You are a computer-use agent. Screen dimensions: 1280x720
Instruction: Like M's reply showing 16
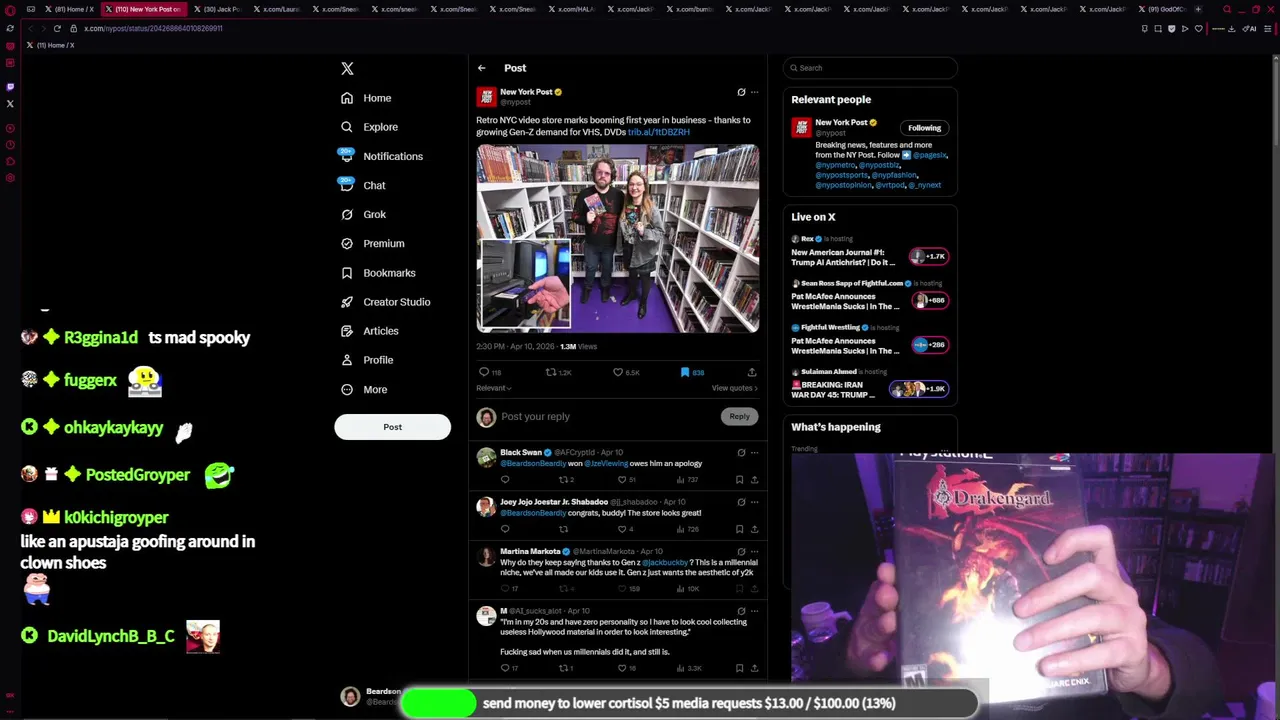point(626,668)
